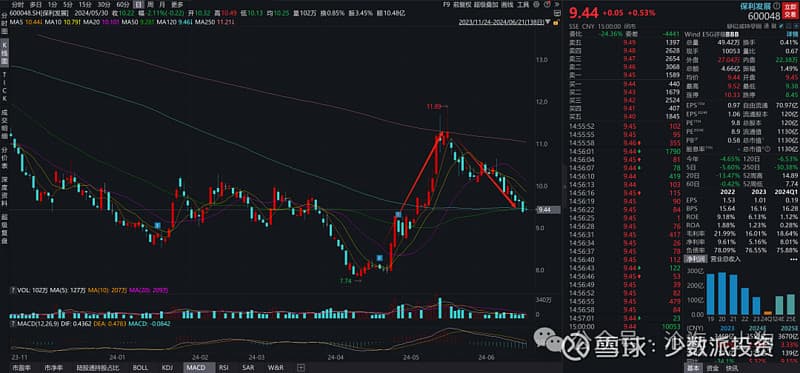Select the 30分 period tab
Viewport: 800px width, 373px height.
(104, 4)
